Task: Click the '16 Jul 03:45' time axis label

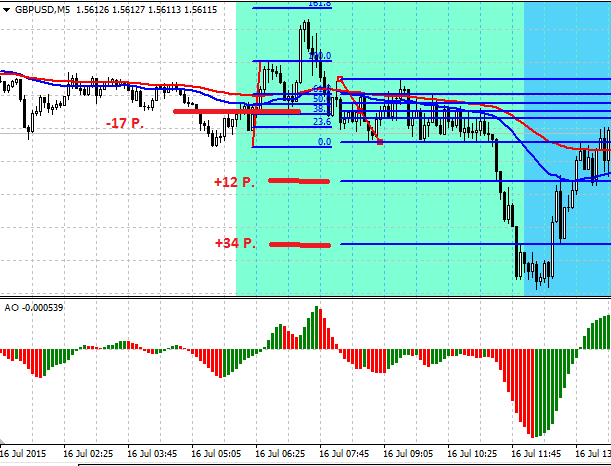Action: tap(152, 454)
